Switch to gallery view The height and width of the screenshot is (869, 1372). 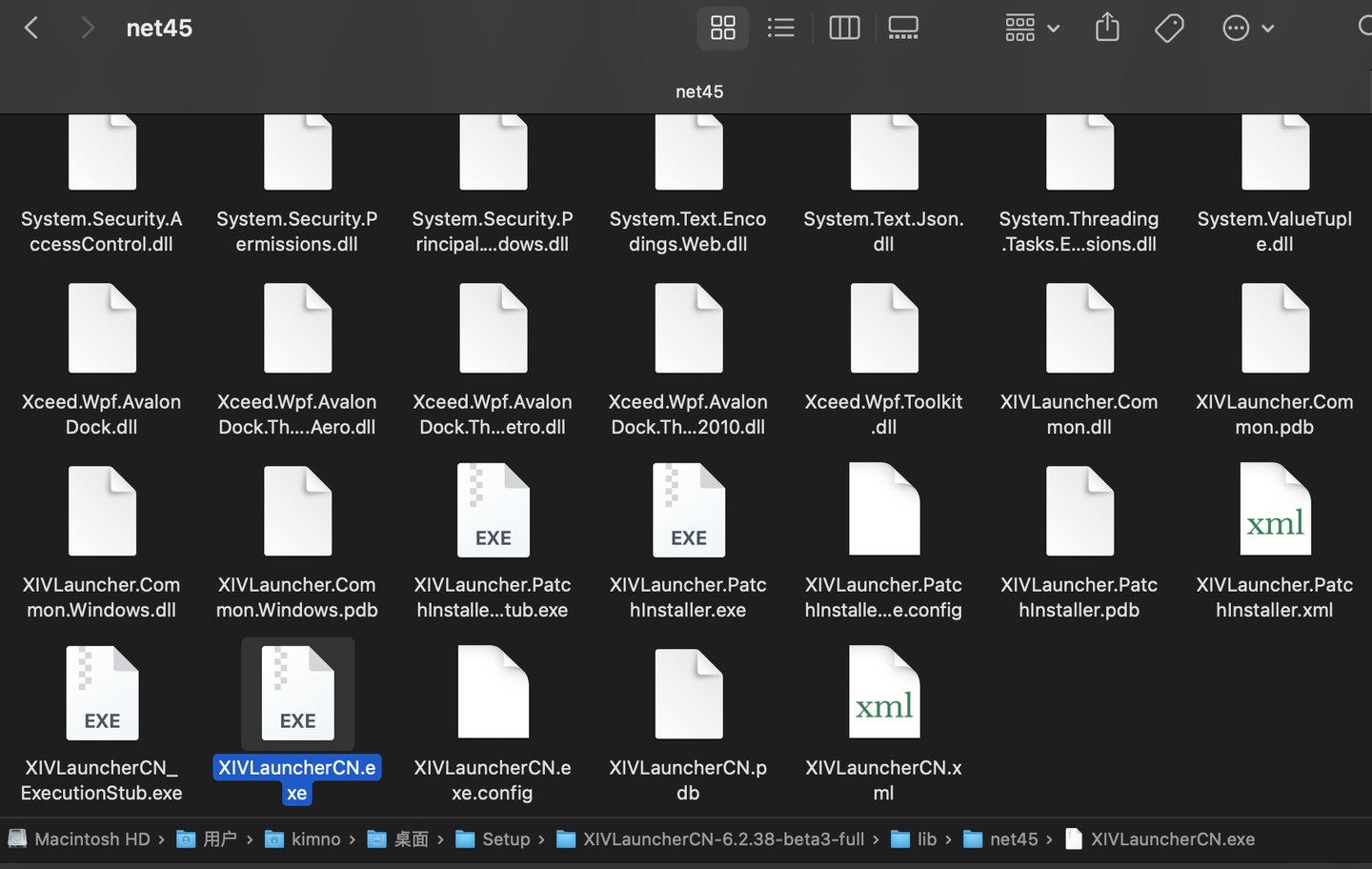pyautogui.click(x=902, y=28)
